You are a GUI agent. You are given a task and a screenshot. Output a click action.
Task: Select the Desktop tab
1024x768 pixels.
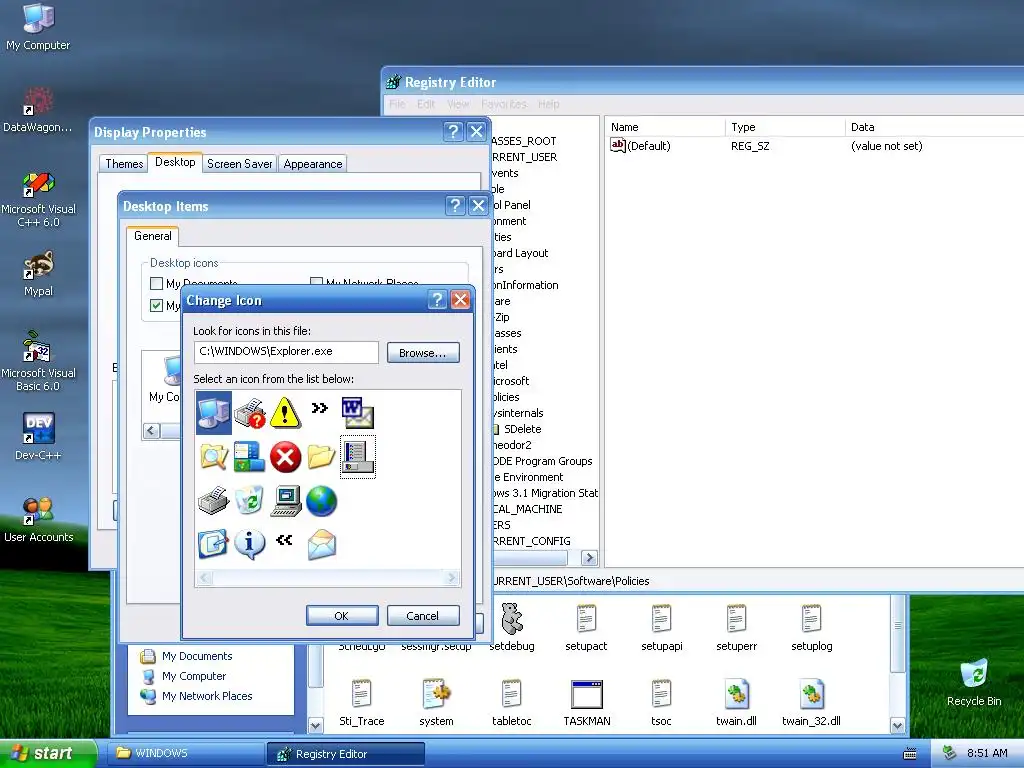pyautogui.click(x=175, y=162)
